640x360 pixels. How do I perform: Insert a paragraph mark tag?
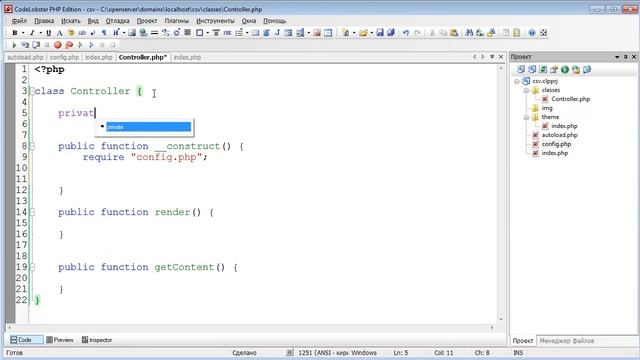pos(104,33)
